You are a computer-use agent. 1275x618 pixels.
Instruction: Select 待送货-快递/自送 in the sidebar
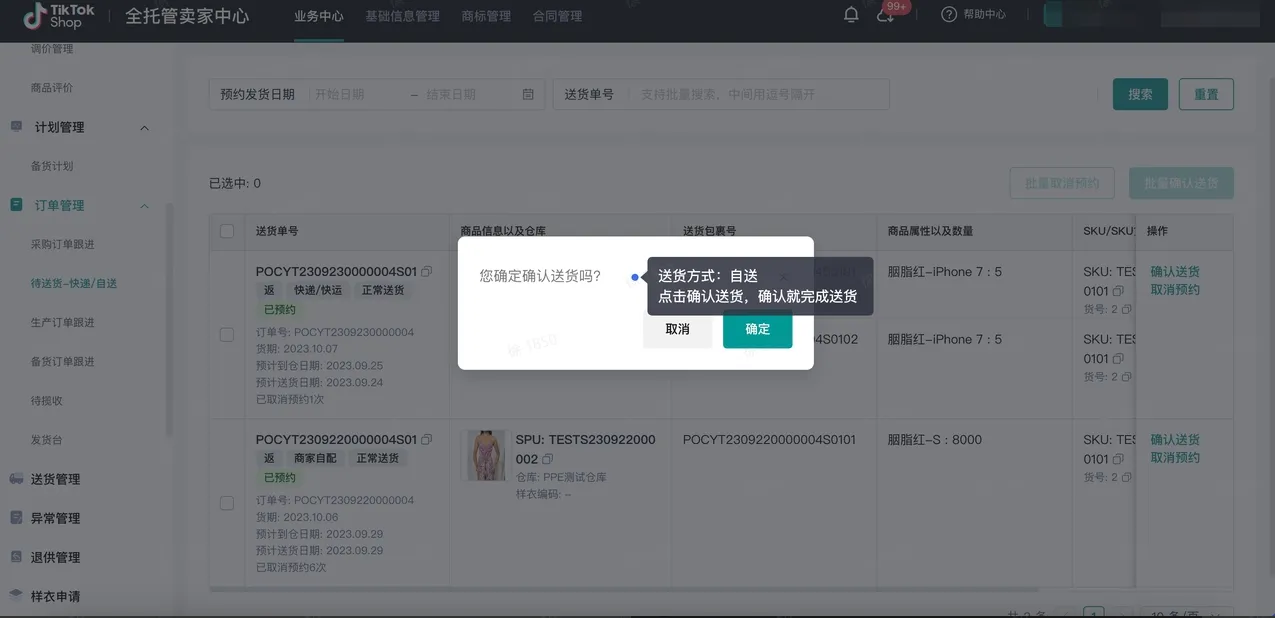pos(74,283)
